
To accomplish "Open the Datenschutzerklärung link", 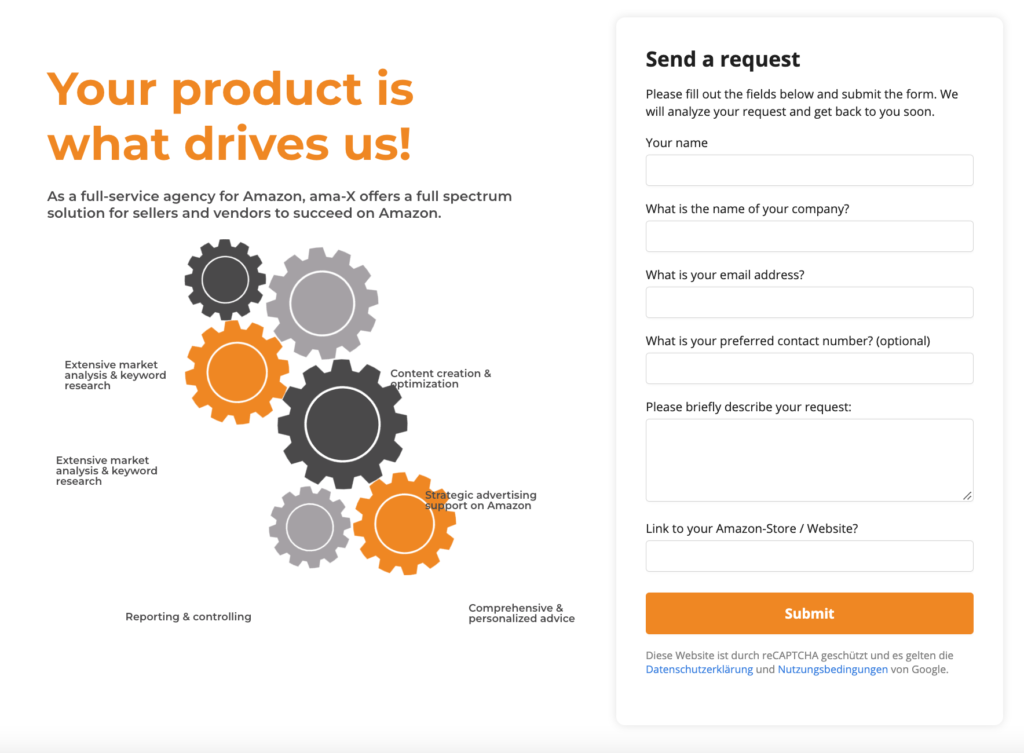I will (x=699, y=669).
